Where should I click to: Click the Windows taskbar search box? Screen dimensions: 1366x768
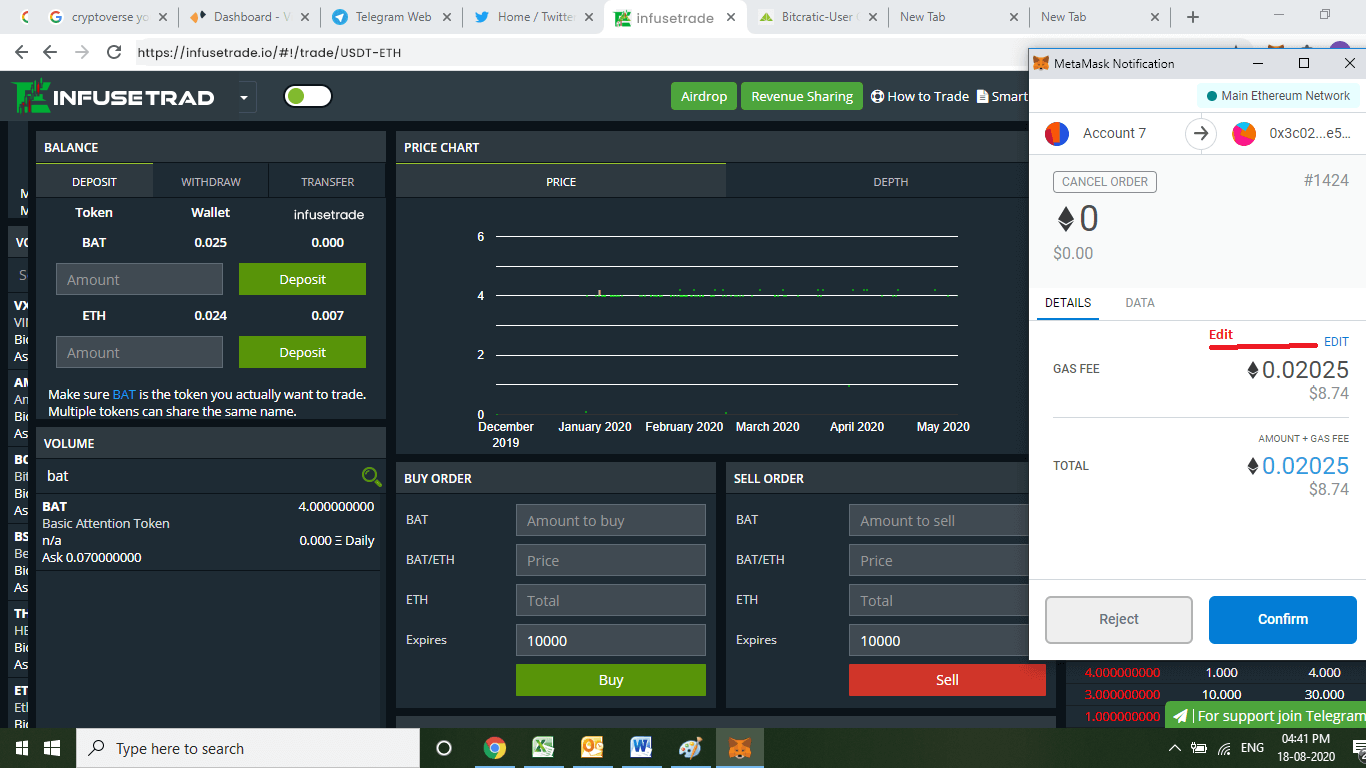248,748
